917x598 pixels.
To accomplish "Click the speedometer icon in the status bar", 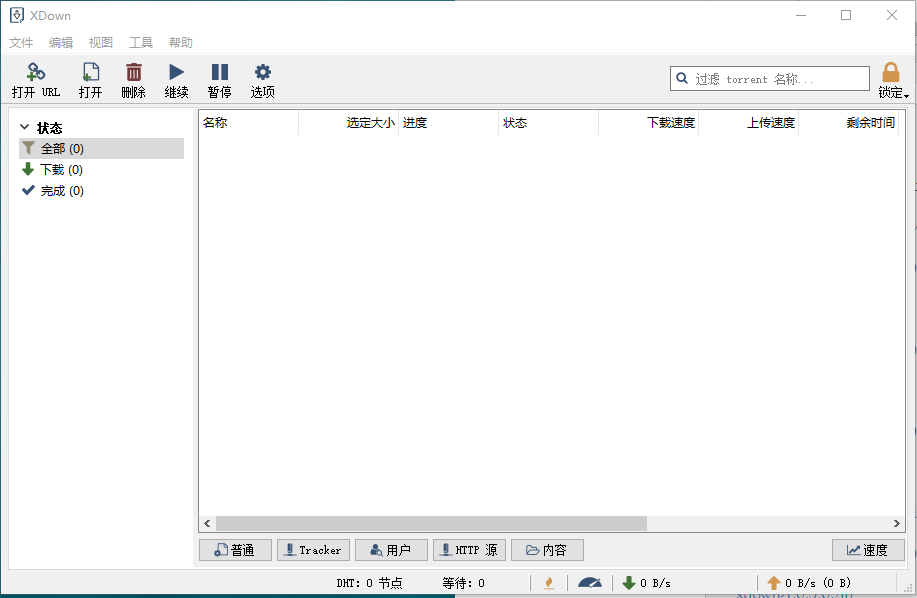I will (590, 581).
